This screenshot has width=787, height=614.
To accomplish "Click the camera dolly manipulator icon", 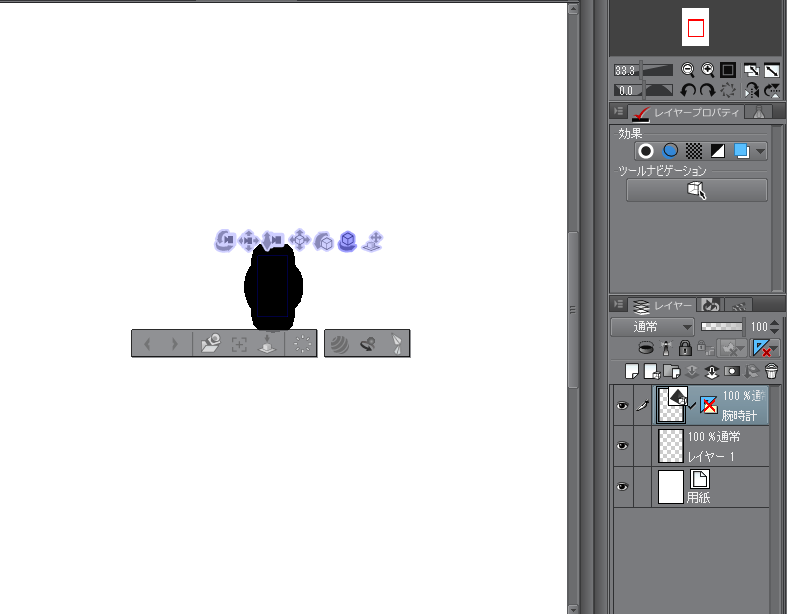I will (274, 240).
